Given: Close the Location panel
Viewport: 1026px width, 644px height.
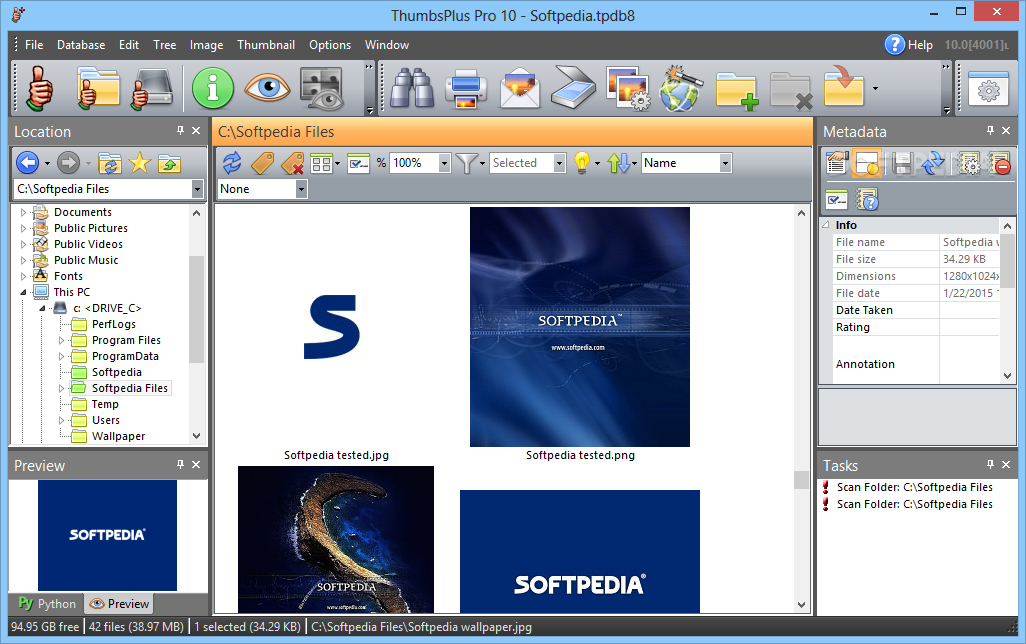Looking at the screenshot, I should [x=196, y=131].
